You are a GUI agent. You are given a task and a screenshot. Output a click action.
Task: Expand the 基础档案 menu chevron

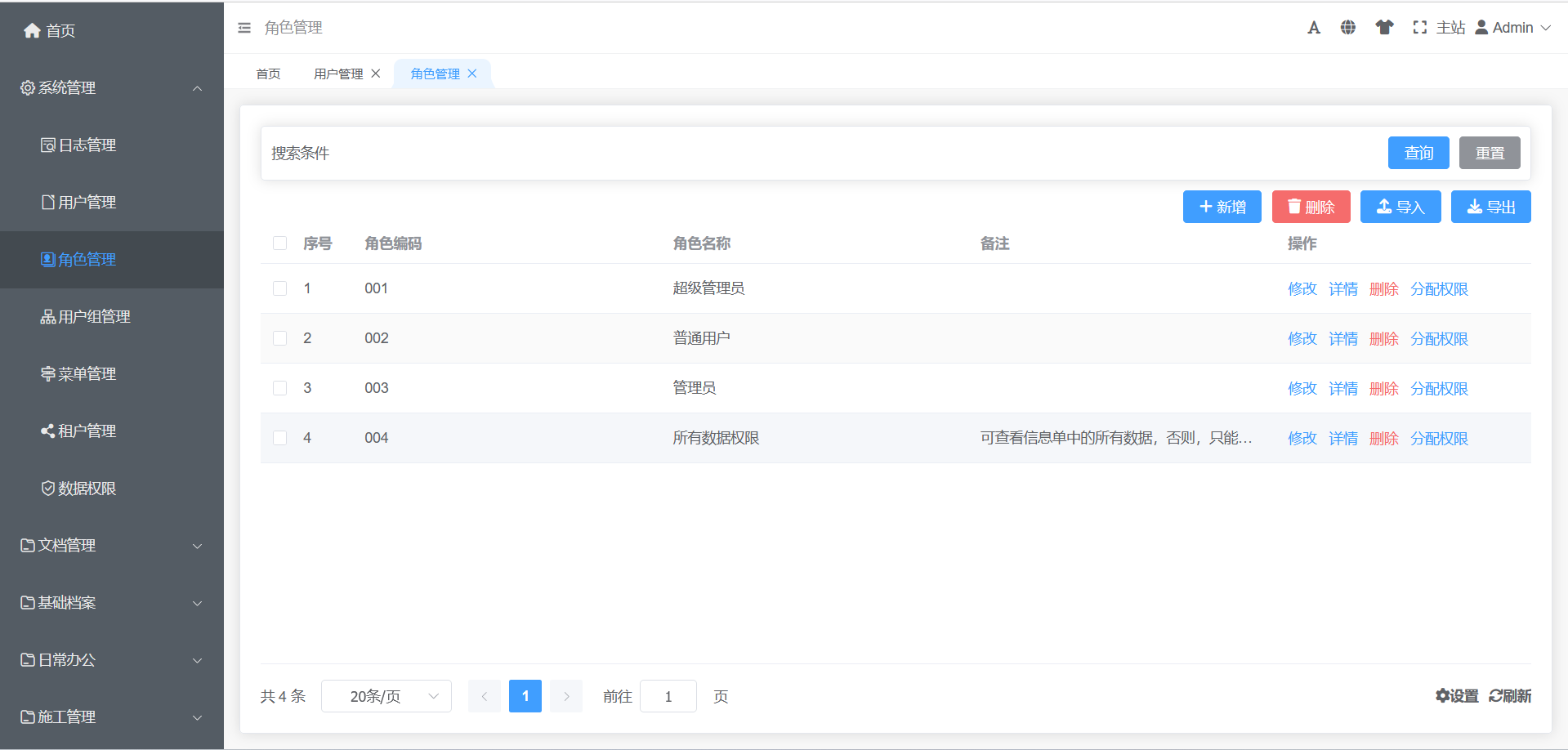click(197, 603)
